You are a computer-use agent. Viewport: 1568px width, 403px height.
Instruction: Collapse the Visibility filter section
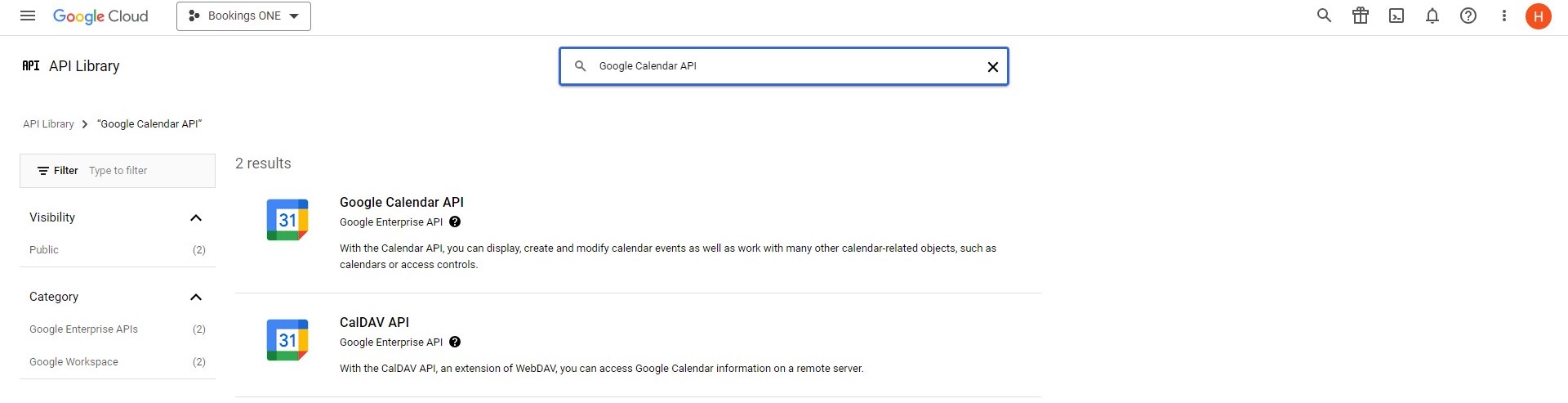(x=196, y=217)
